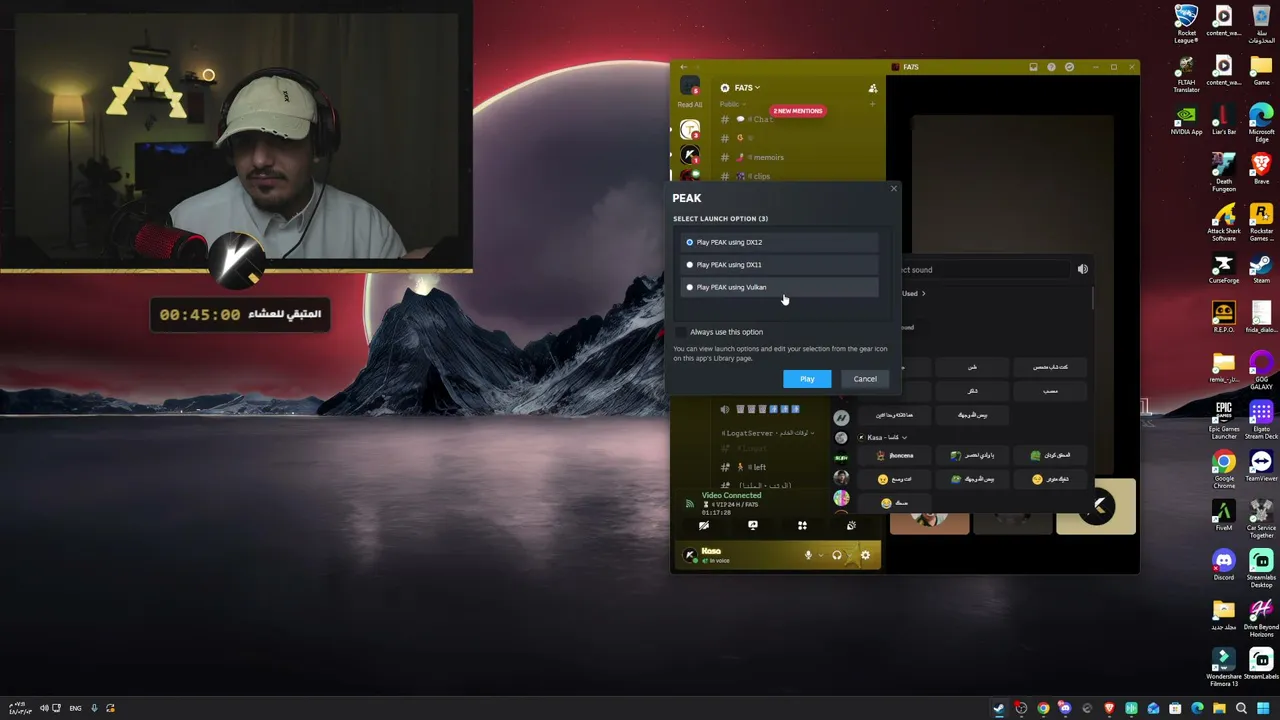Image resolution: width=1280 pixels, height=720 pixels.
Task: Open R.E.P.O. desktop shortcut
Action: pyautogui.click(x=1224, y=318)
